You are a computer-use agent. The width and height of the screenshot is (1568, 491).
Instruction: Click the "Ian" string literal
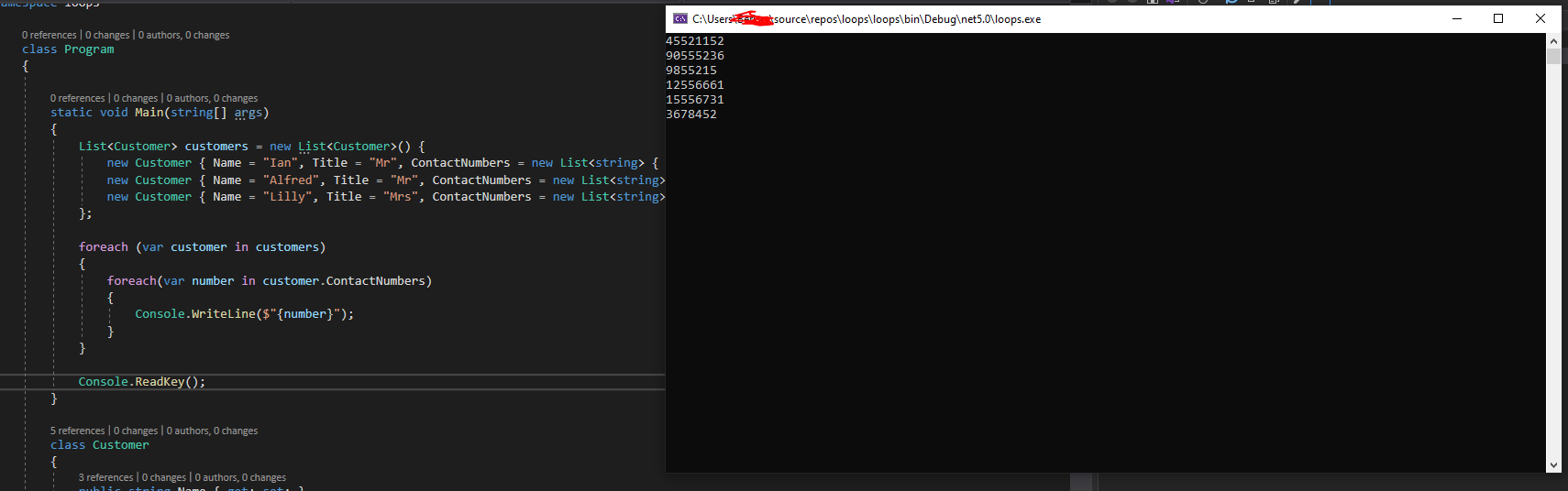point(281,163)
